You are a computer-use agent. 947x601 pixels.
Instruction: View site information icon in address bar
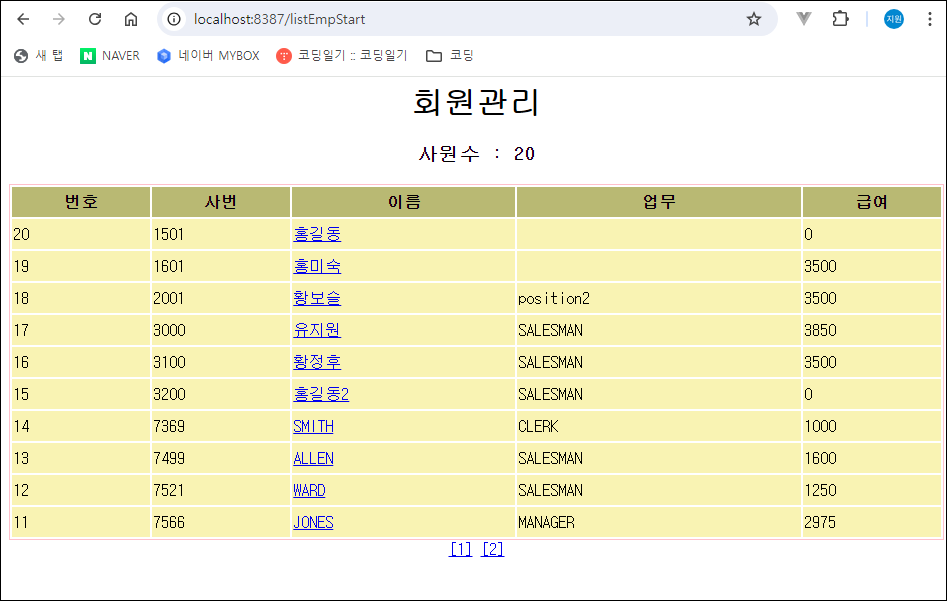pyautogui.click(x=174, y=19)
